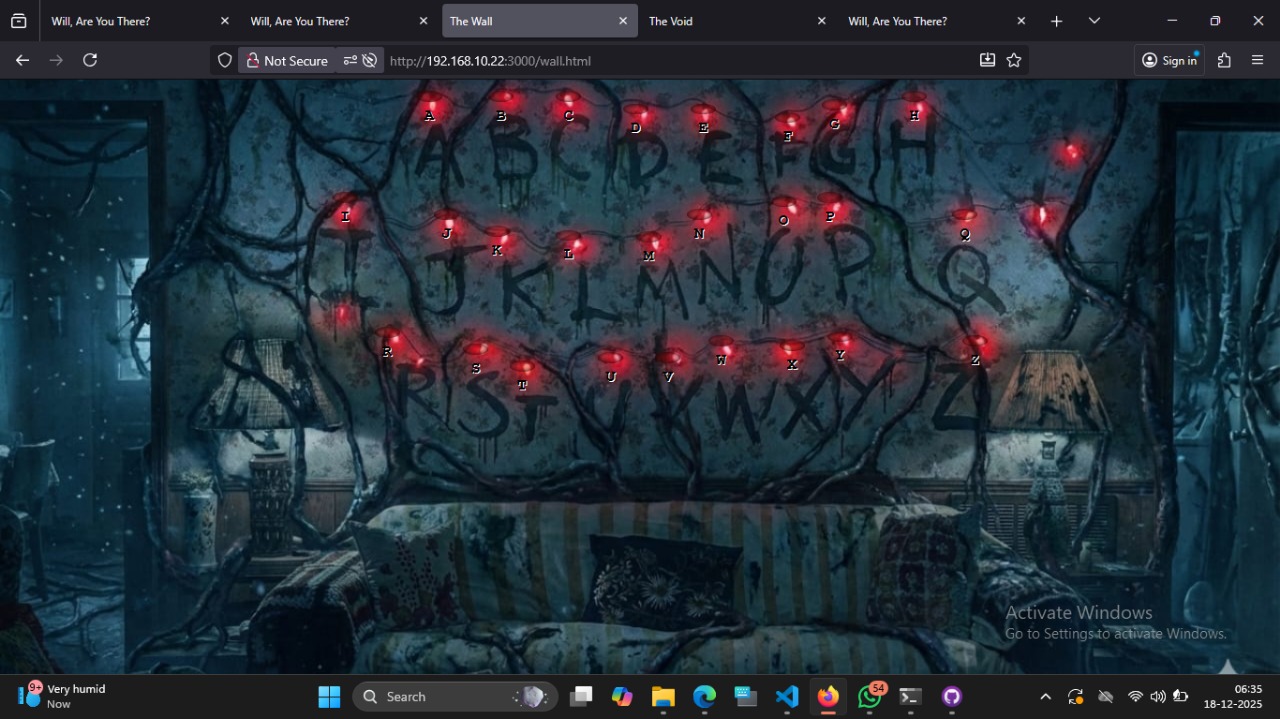
Task: Click the taskbar Search box
Action: point(454,696)
